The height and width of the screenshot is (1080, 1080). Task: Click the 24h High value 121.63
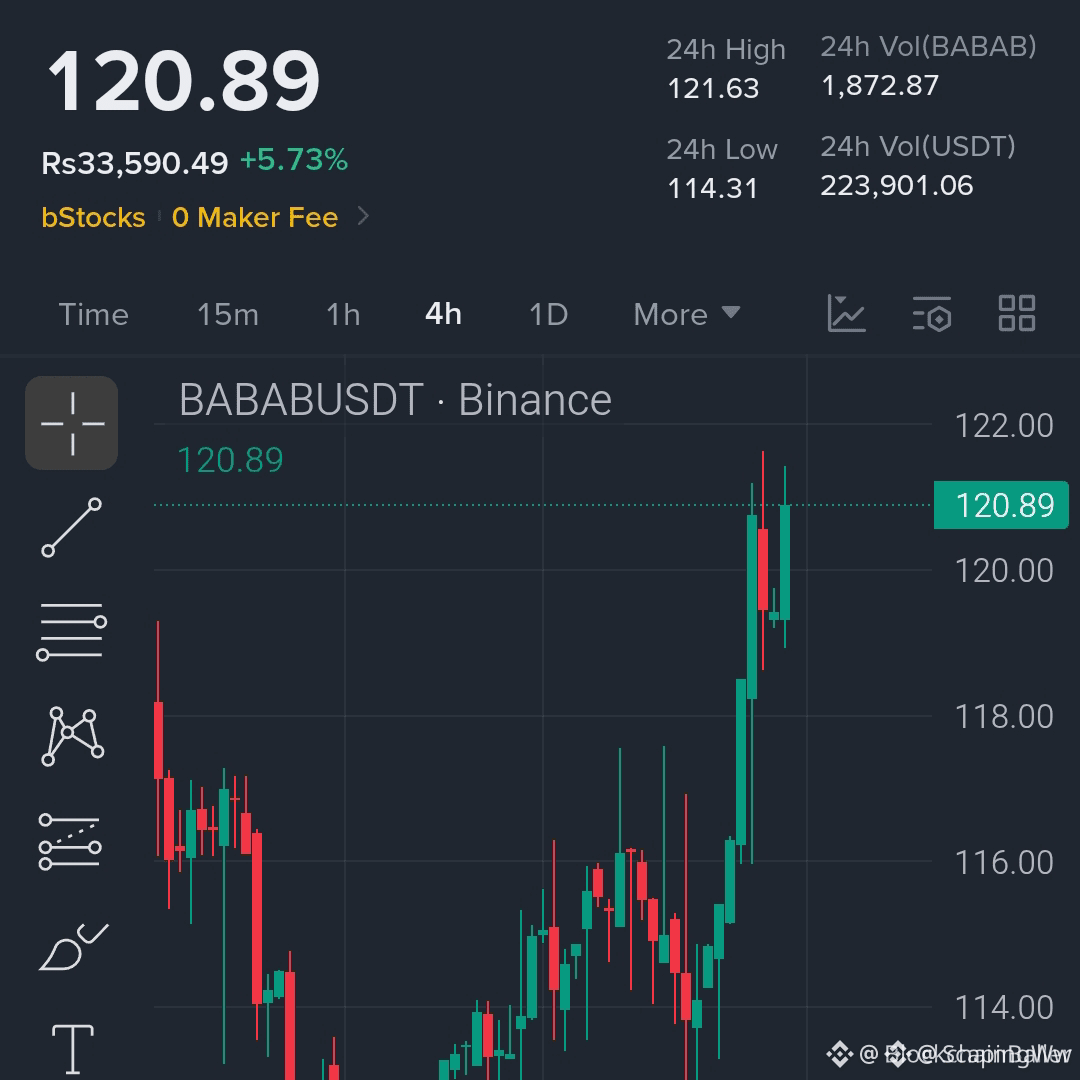point(713,88)
